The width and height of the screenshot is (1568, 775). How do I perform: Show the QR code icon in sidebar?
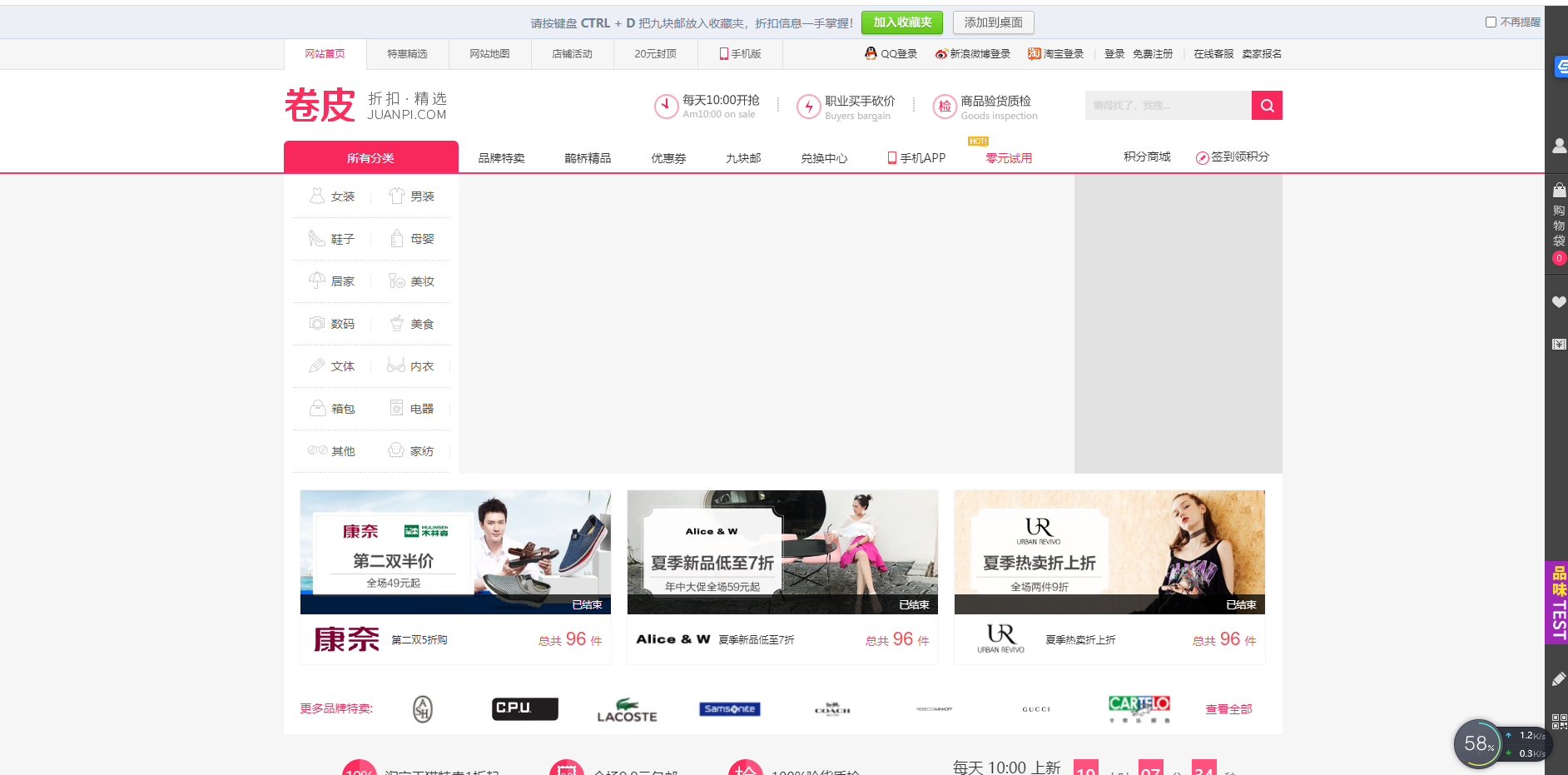1559,721
